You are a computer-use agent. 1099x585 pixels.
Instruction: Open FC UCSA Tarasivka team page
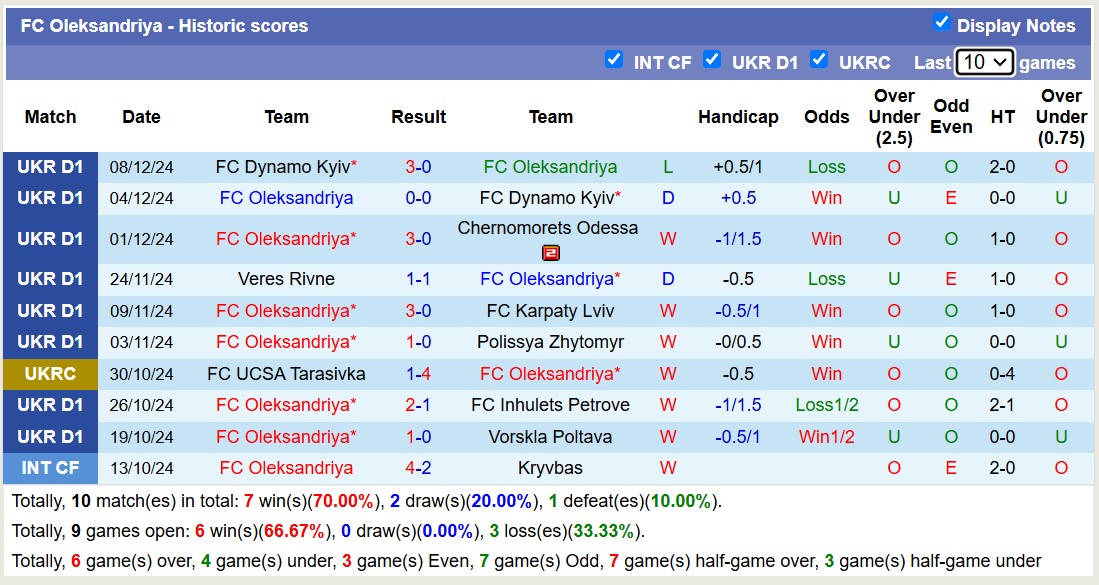286,374
